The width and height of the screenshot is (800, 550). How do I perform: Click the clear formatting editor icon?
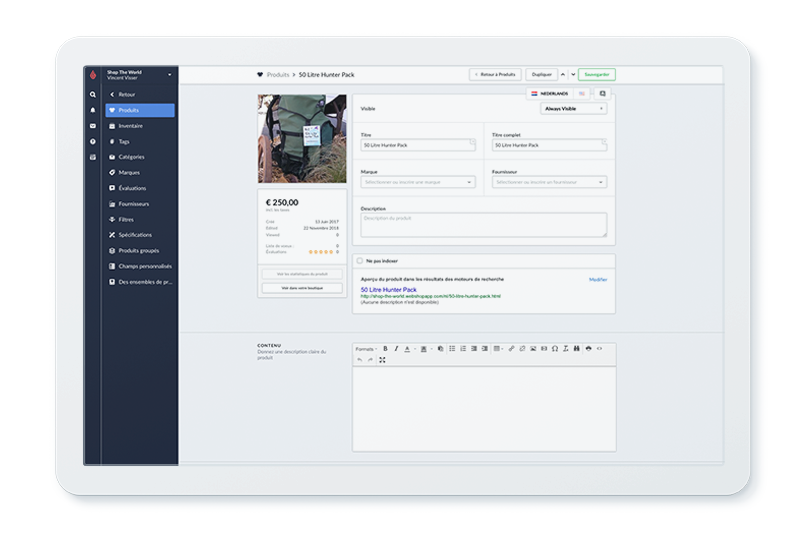[x=565, y=348]
